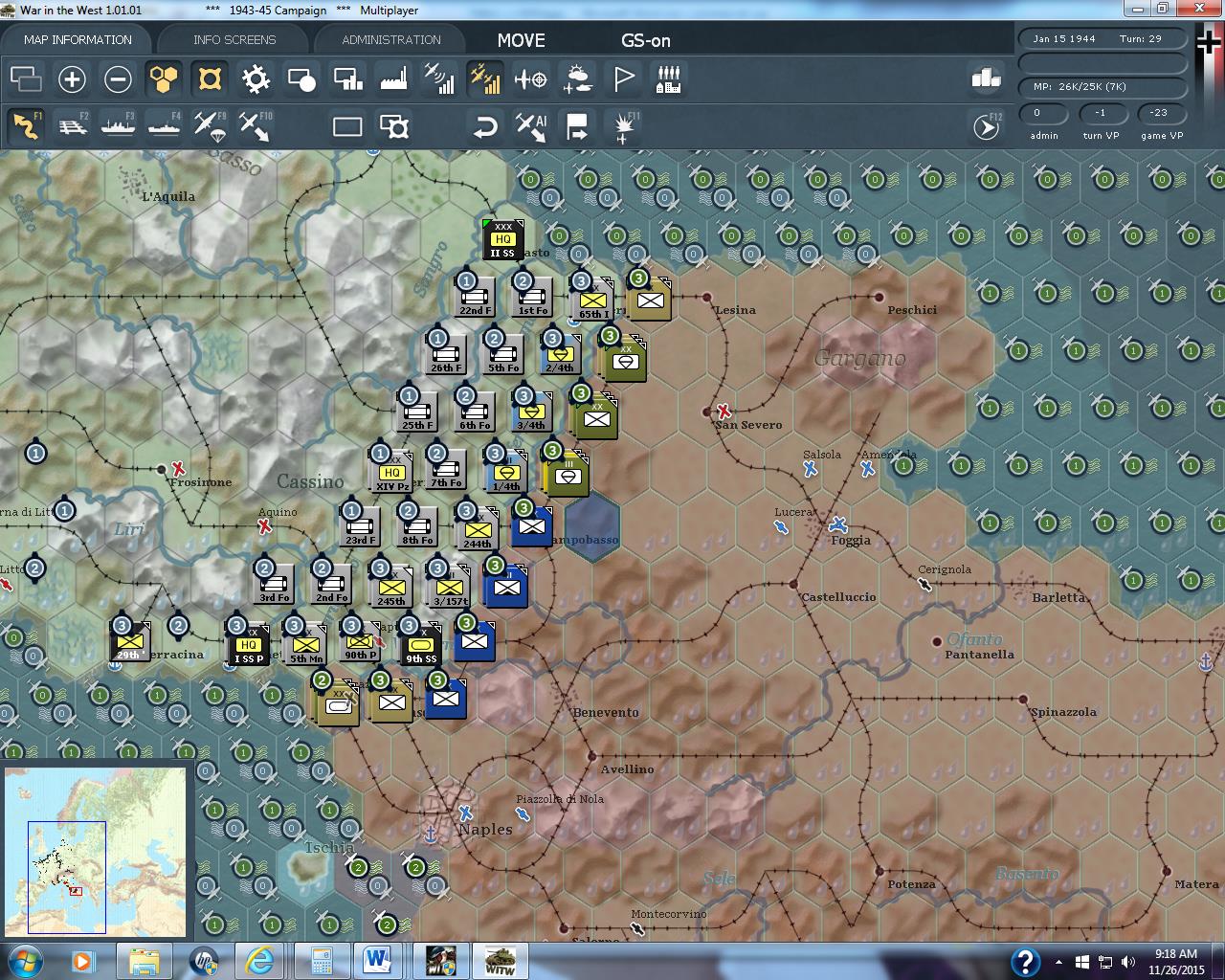Image resolution: width=1225 pixels, height=980 pixels.
Task: Select the 29th unit counter near Terracina
Action: pos(130,642)
